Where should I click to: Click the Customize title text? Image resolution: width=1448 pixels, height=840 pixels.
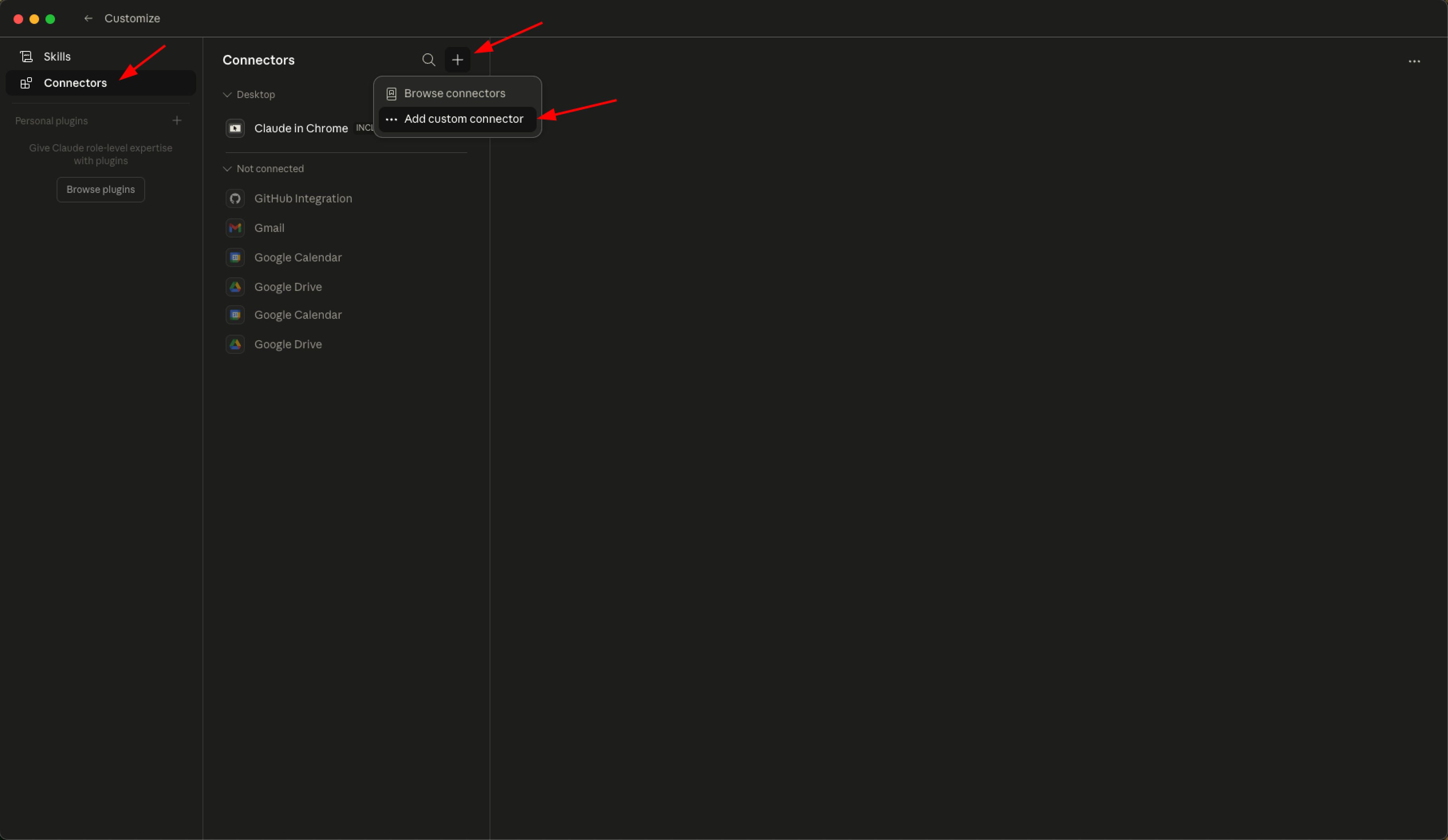pyautogui.click(x=132, y=18)
